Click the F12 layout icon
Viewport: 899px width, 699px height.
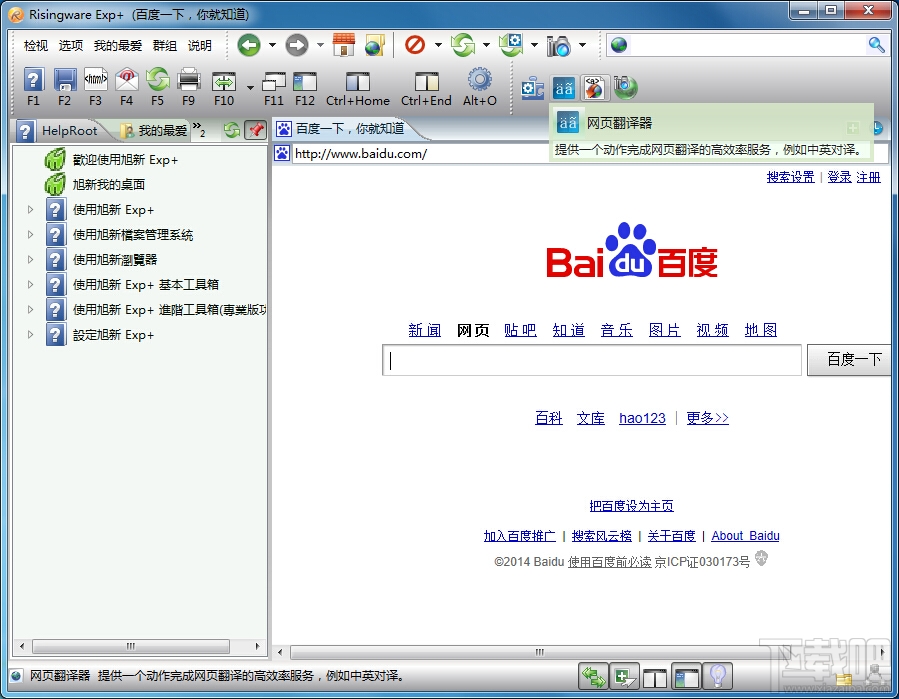pos(305,81)
